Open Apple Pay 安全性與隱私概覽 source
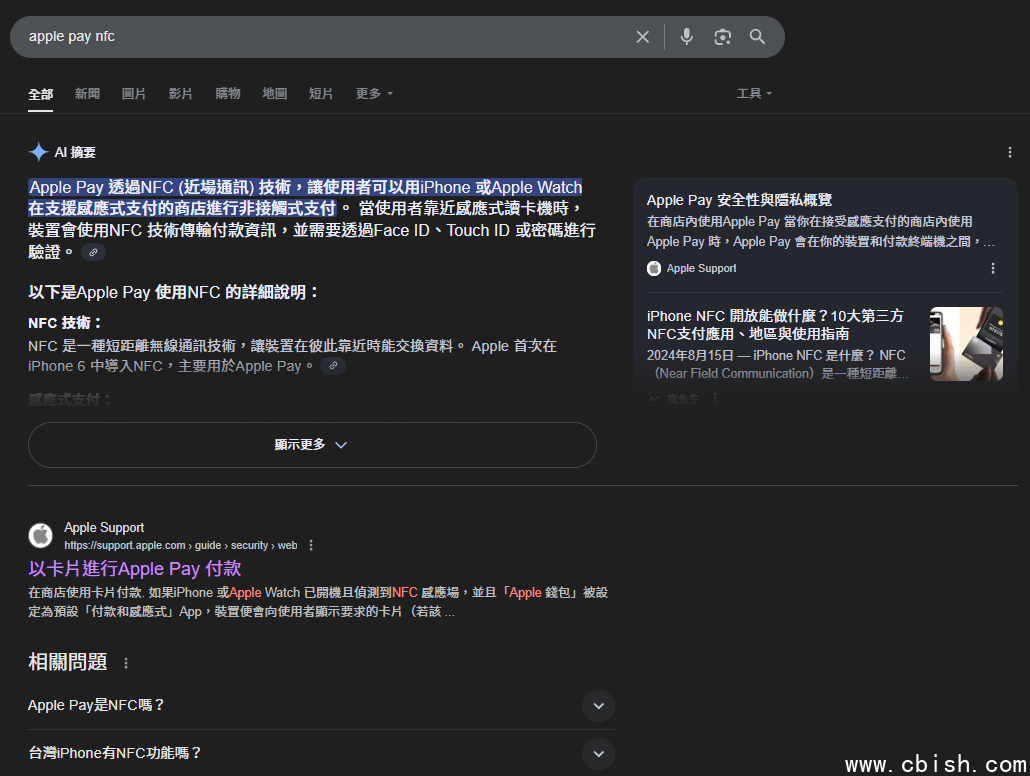 [x=739, y=200]
